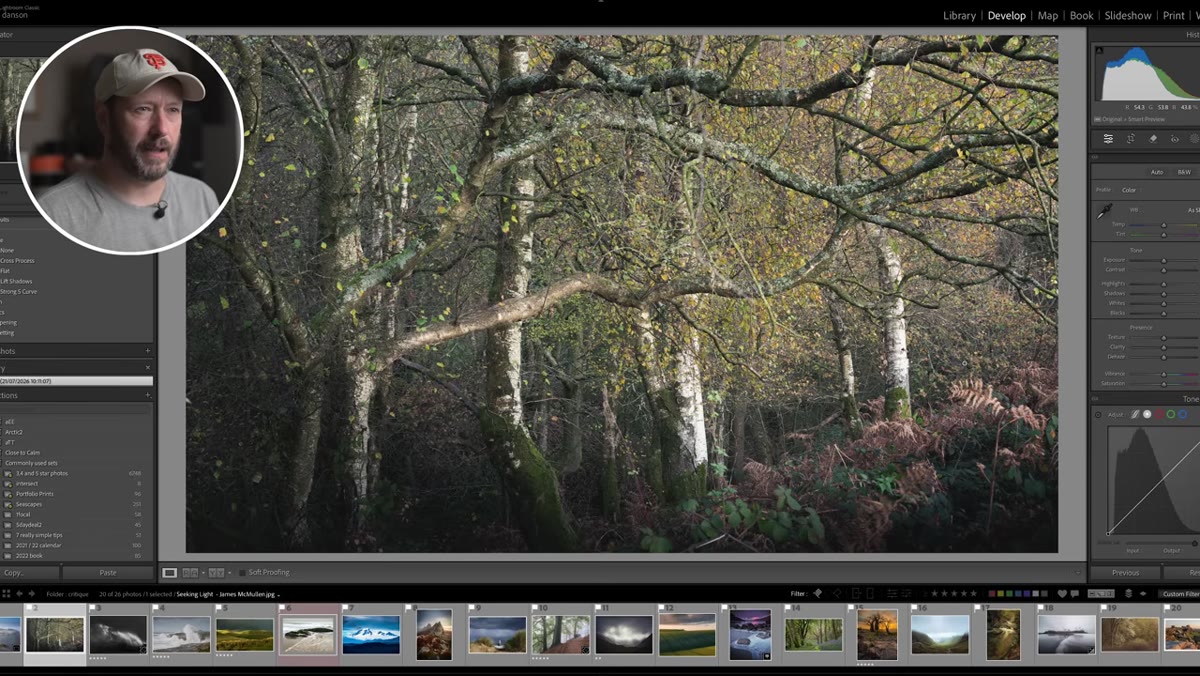Toggle the flag on filmstrip photo 3
1200x676 pixels.
pyautogui.click(x=93, y=607)
